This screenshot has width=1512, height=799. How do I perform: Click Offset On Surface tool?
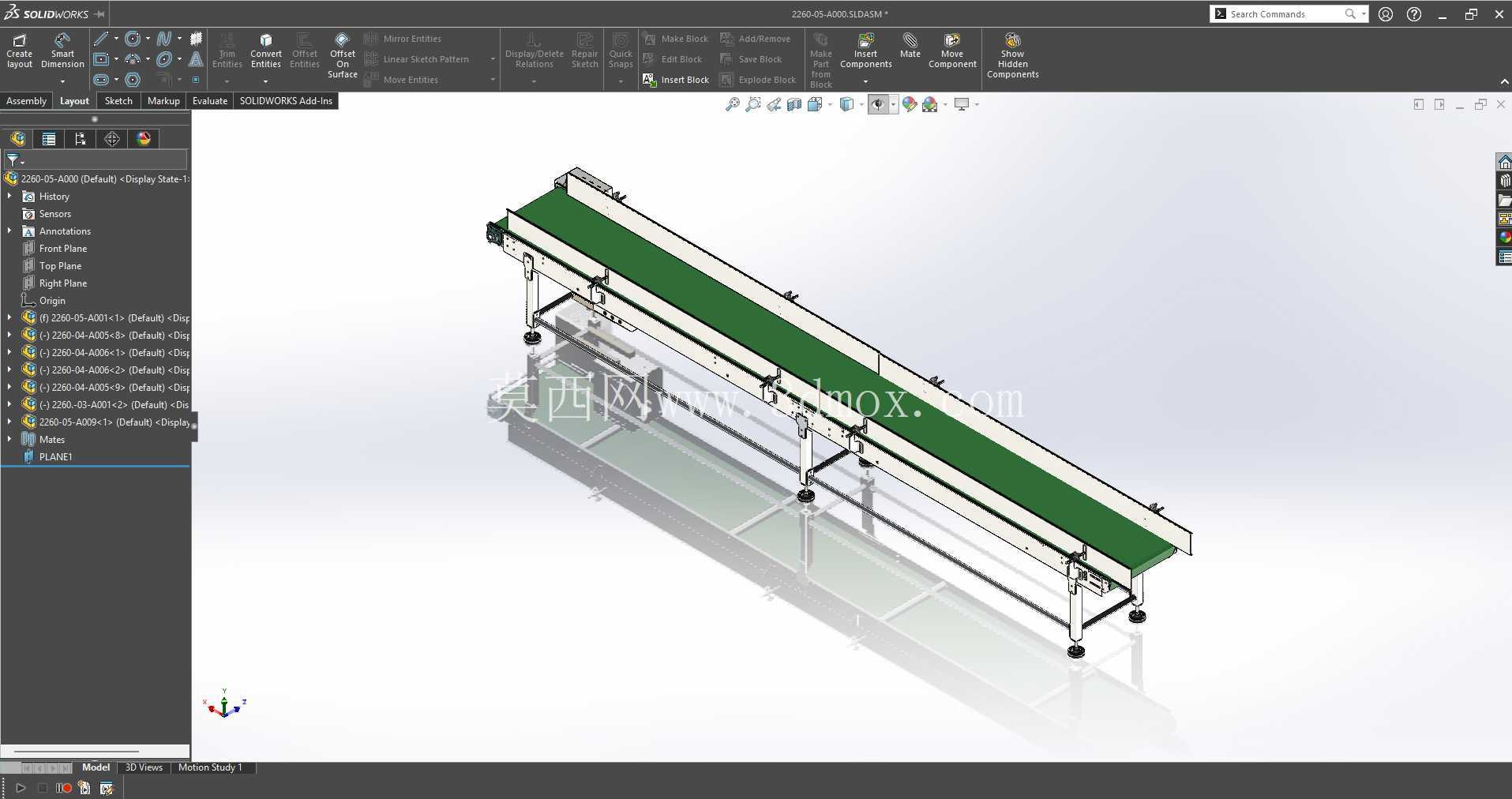pyautogui.click(x=343, y=55)
